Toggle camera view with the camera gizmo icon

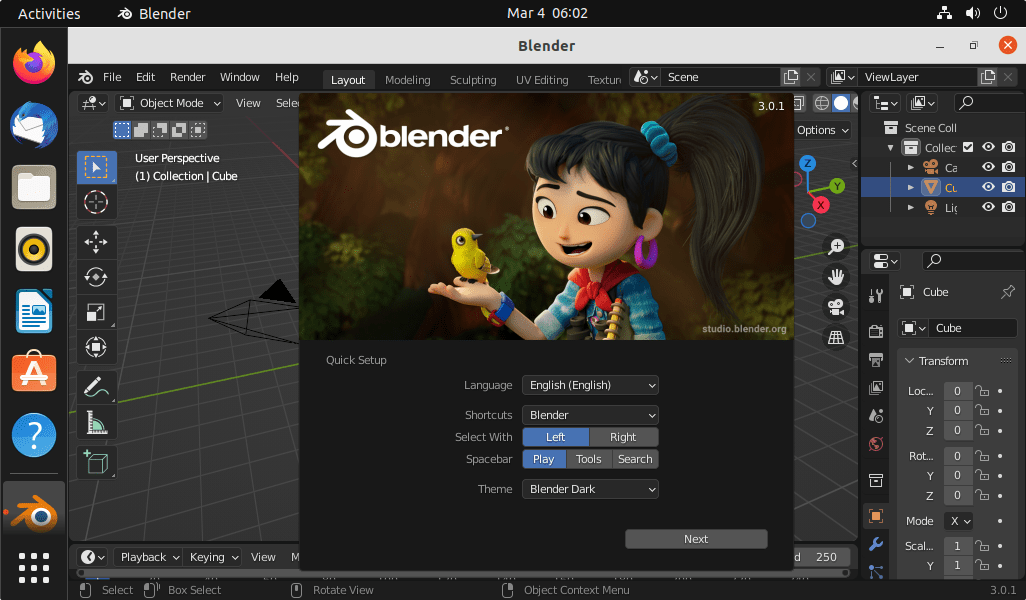[x=836, y=307]
